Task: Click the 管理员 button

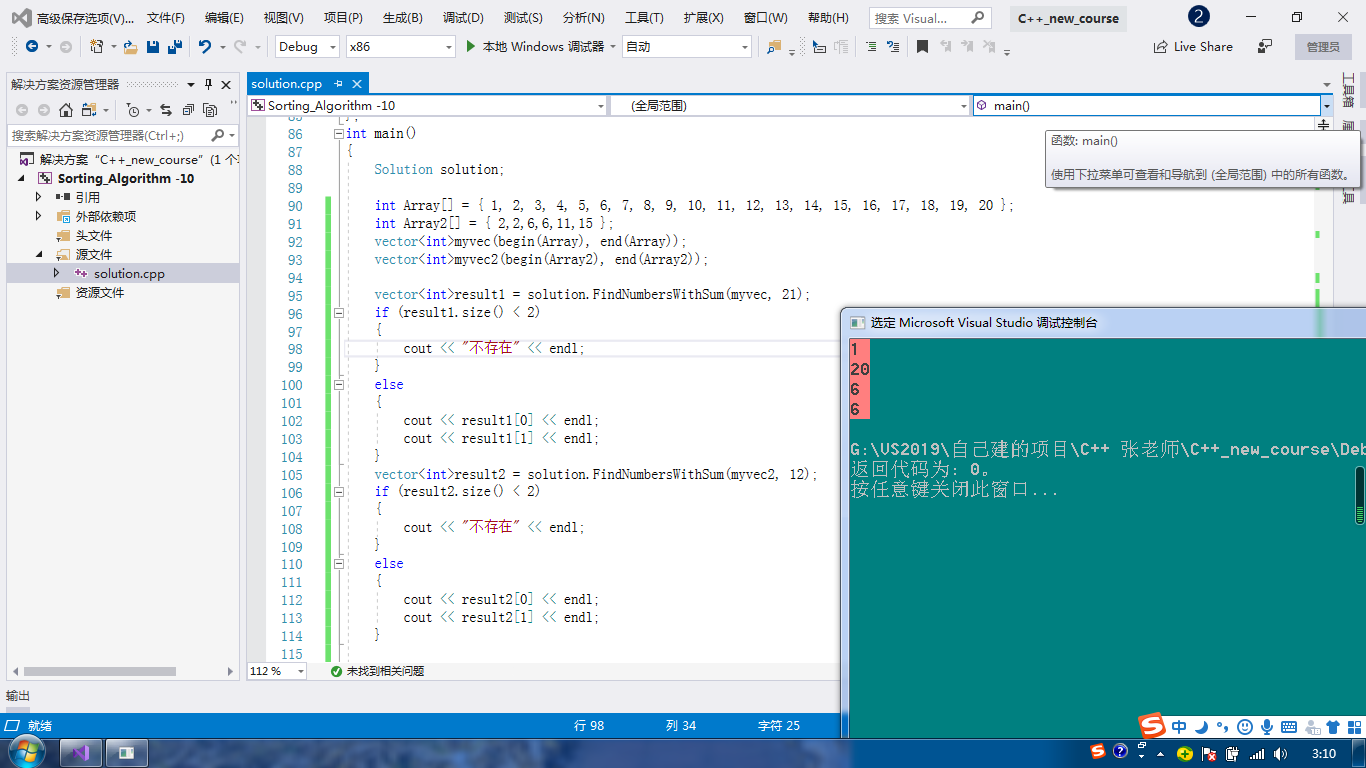Action: 1323,47
